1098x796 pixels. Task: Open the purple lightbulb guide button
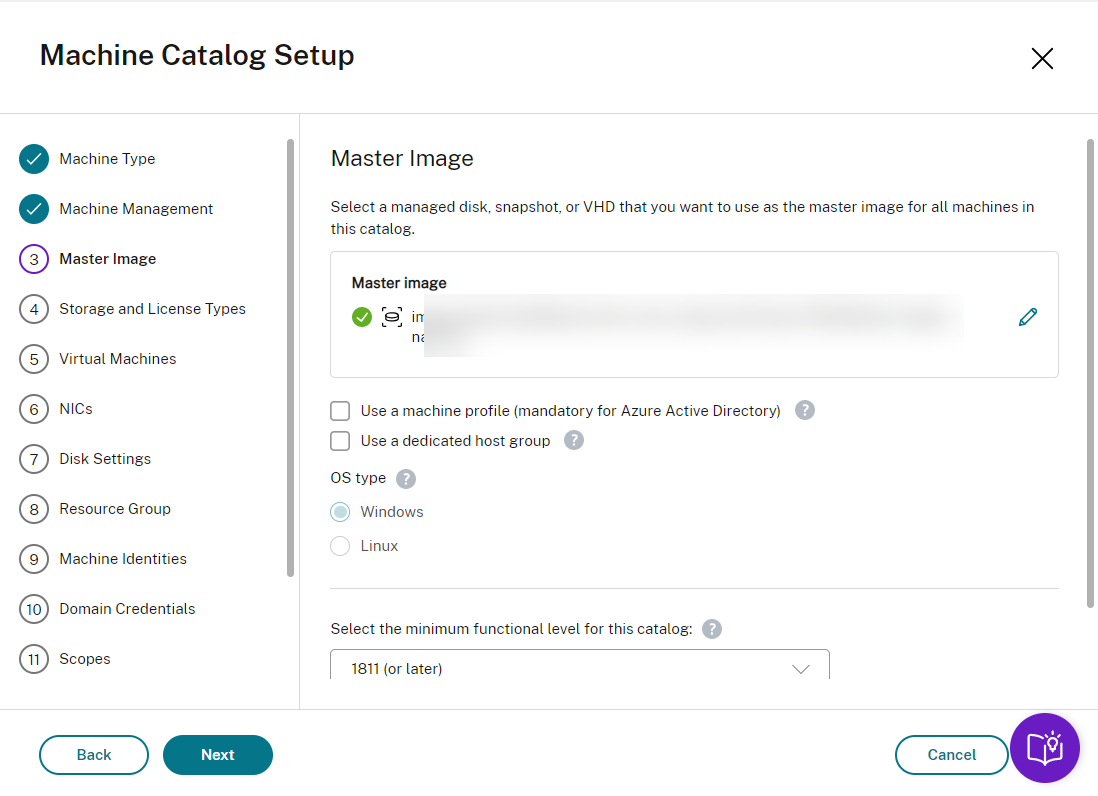point(1044,747)
